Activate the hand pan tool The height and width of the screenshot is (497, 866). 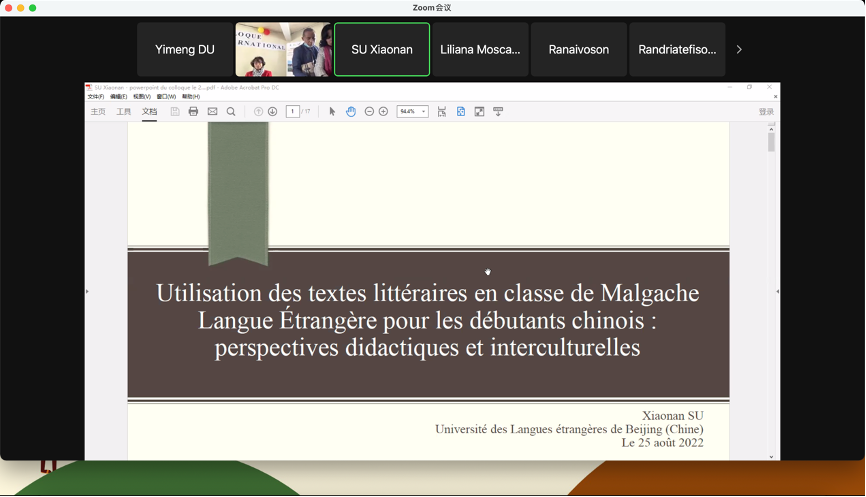(351, 112)
